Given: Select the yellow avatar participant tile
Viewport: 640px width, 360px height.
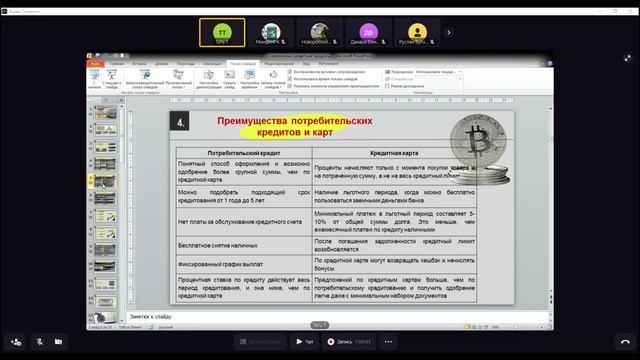Looking at the screenshot, I should [x=417, y=33].
